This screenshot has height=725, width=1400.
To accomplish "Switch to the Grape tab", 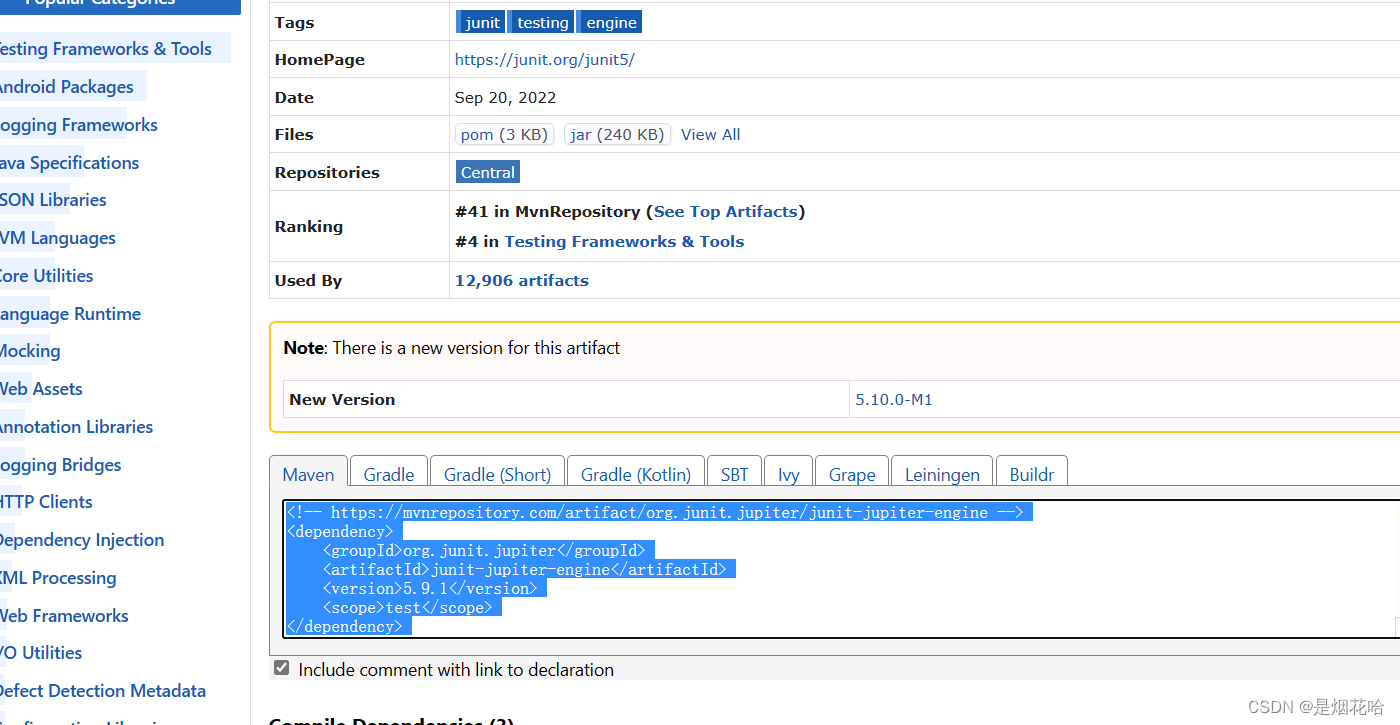I will 852,474.
